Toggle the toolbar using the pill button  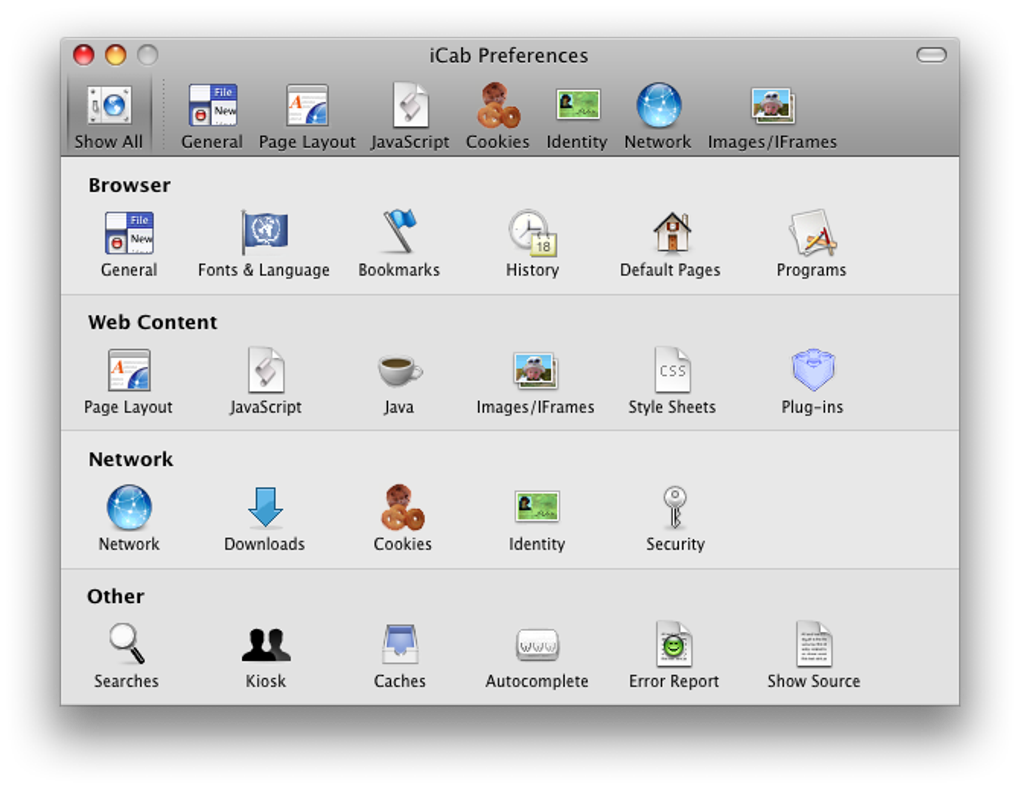click(932, 55)
